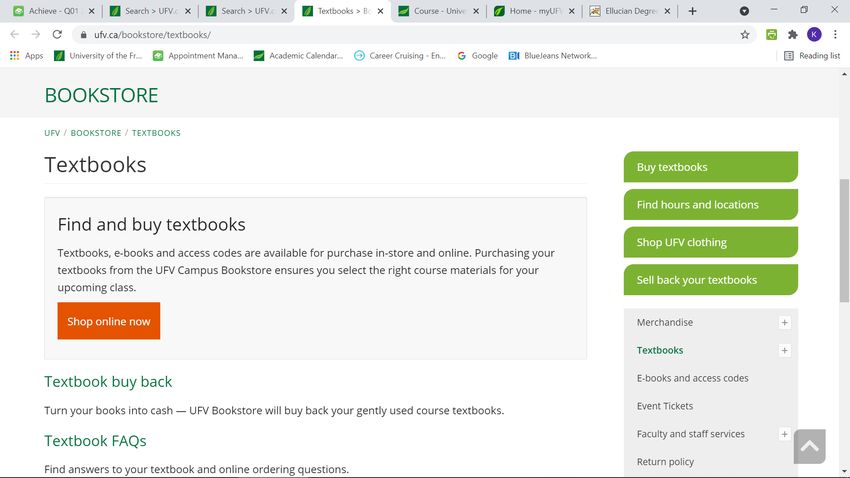Click the browser forward arrow
The width and height of the screenshot is (850, 478).
coord(36,34)
